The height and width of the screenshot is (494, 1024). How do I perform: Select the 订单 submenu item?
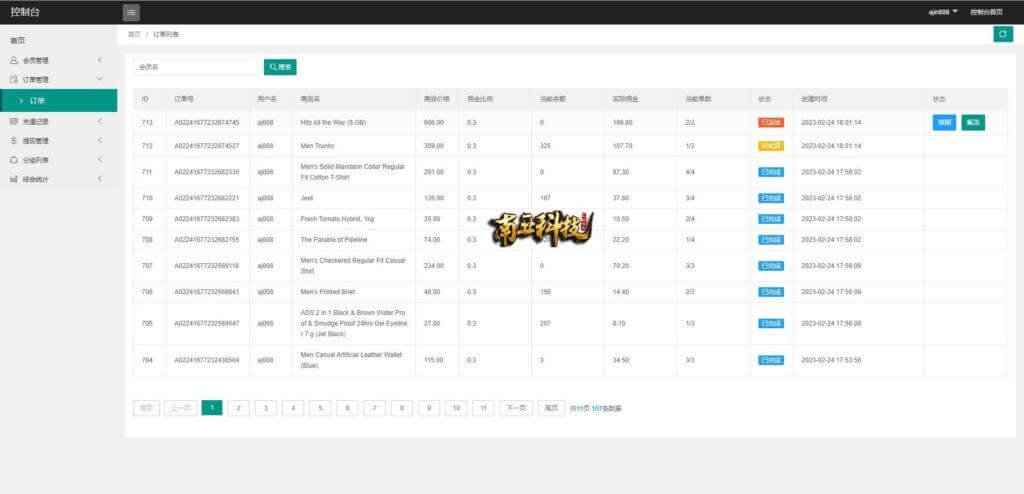tap(37, 100)
